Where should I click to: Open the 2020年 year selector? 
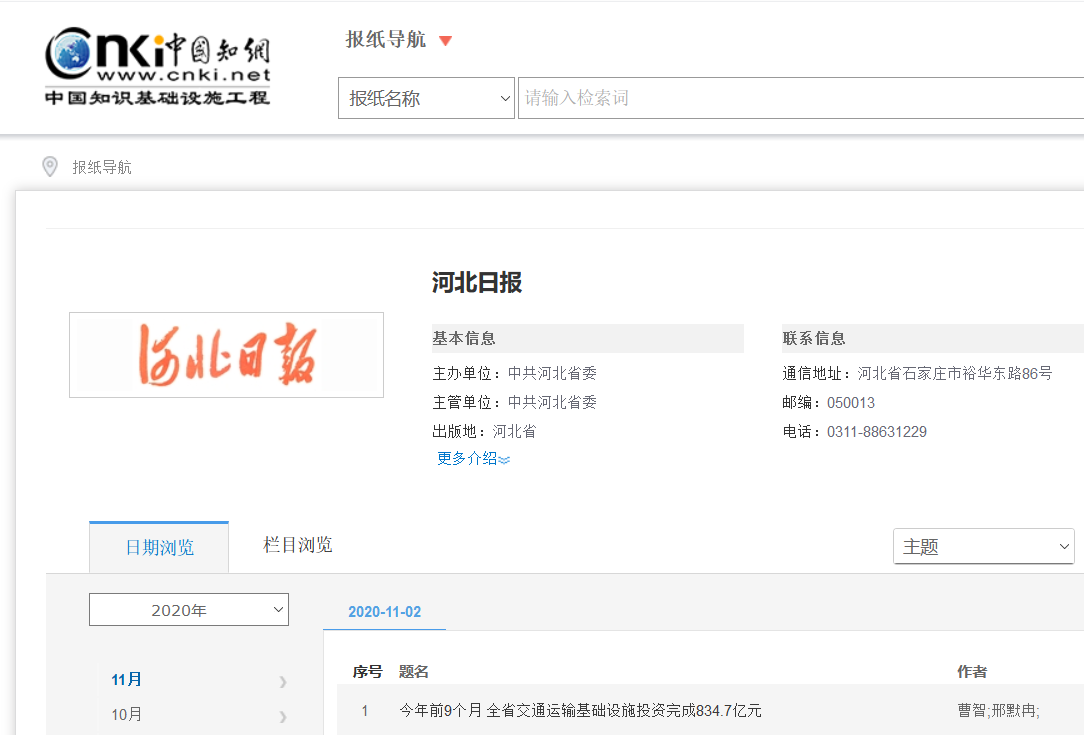click(189, 610)
